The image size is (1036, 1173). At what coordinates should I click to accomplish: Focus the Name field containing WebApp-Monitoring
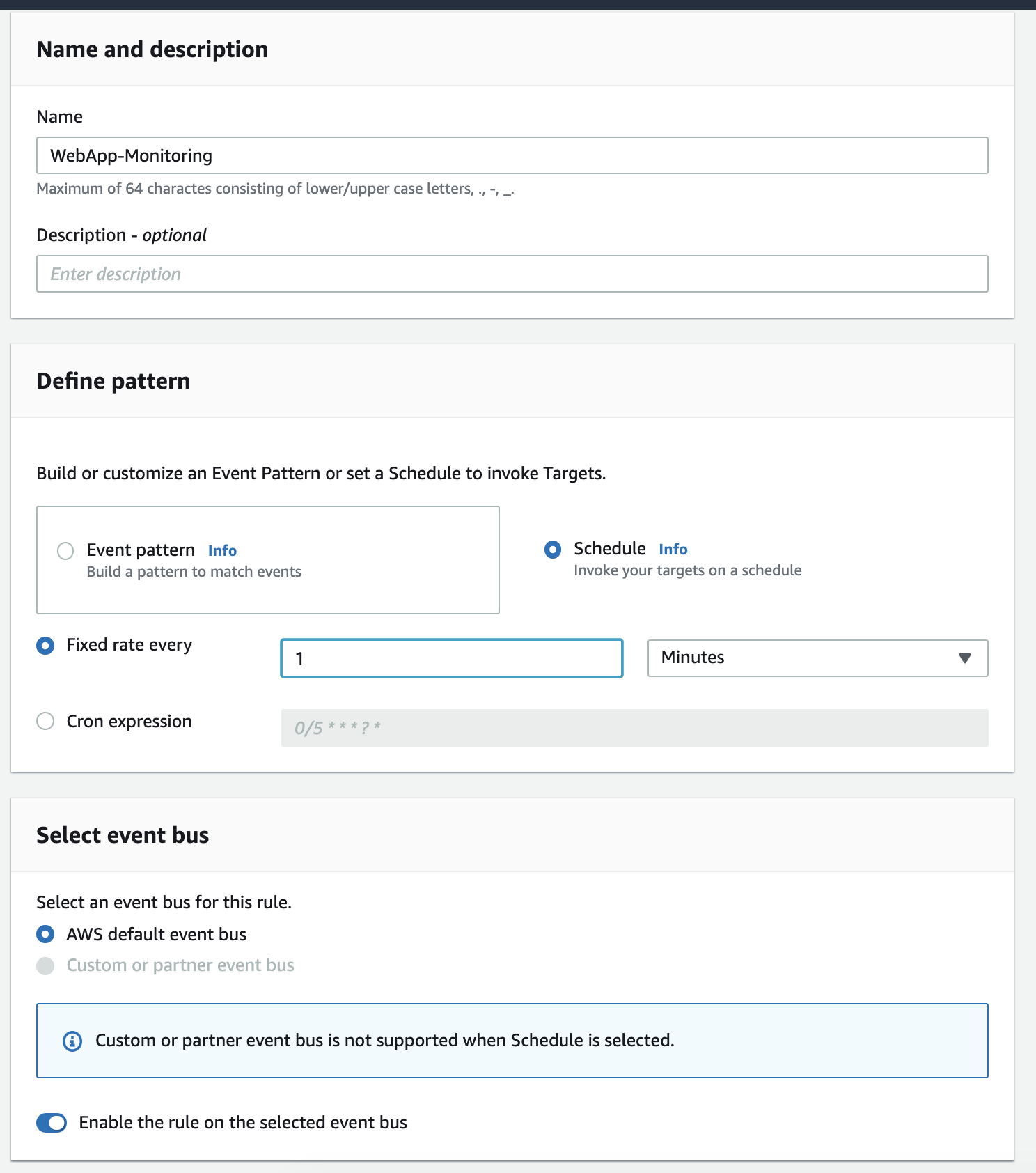(x=512, y=155)
